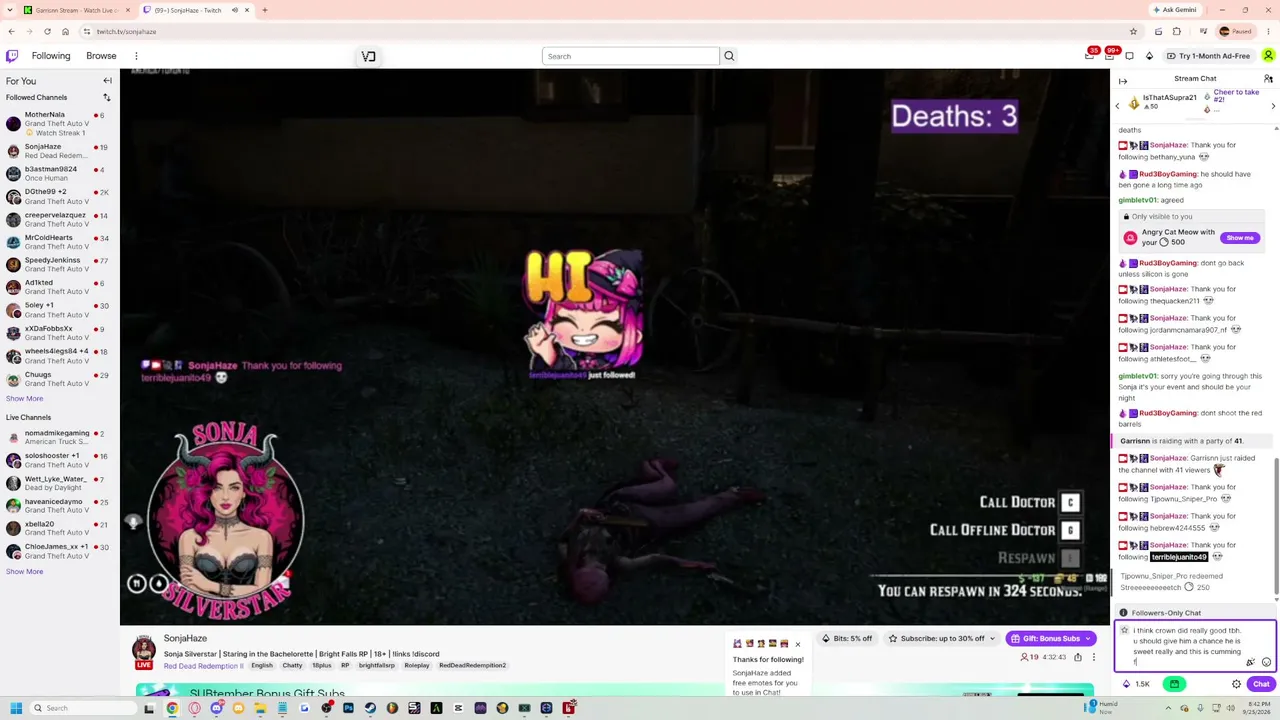Image resolution: width=1280 pixels, height=720 pixels.
Task: Open the Following page
Action: 51,56
